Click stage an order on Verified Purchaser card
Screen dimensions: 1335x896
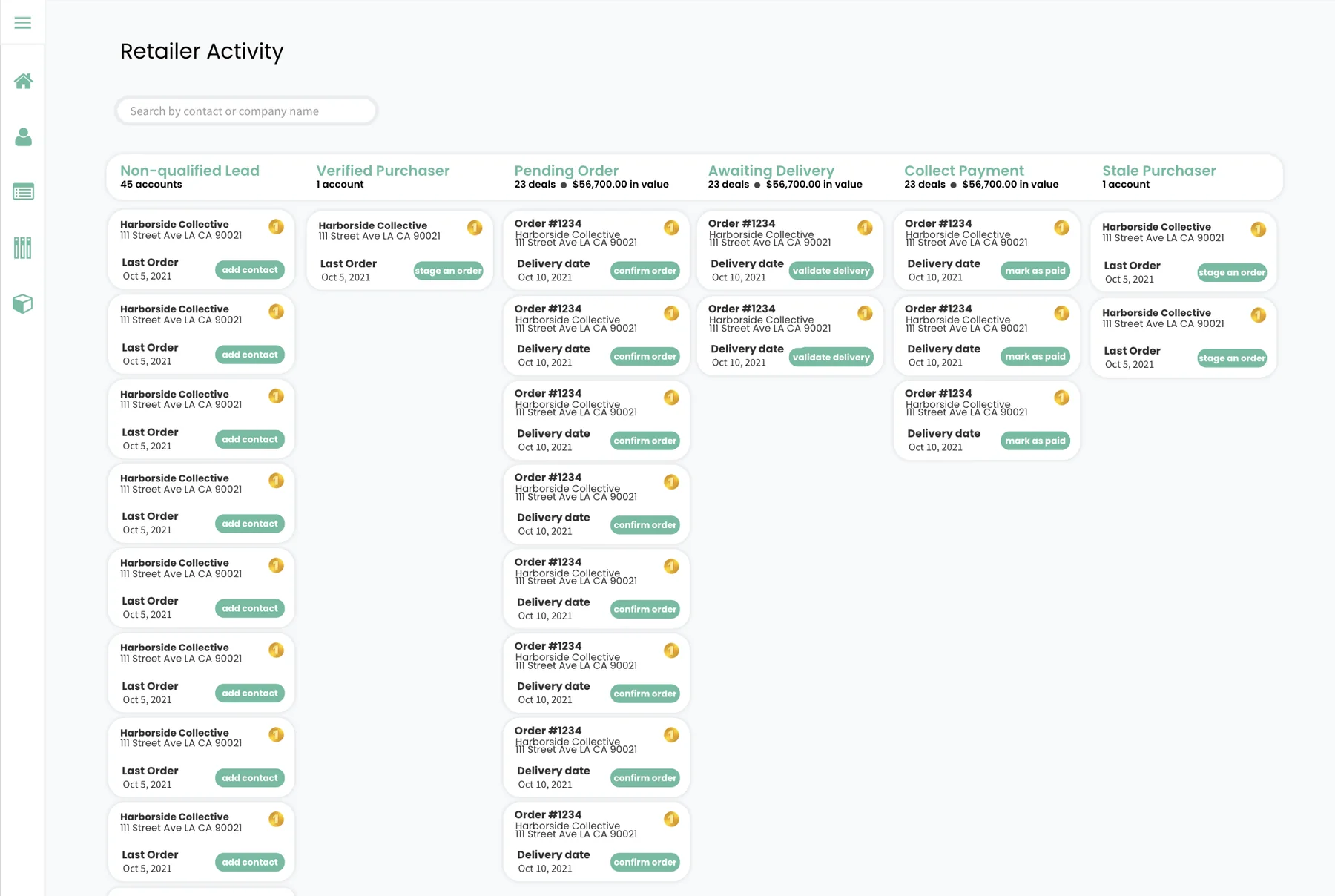click(x=448, y=271)
